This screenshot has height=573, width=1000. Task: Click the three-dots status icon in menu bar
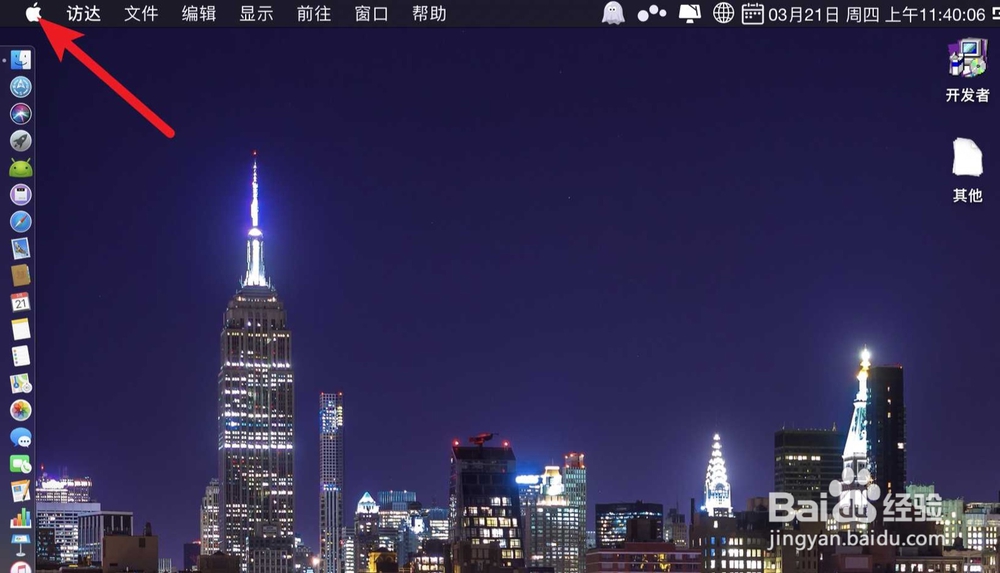652,13
